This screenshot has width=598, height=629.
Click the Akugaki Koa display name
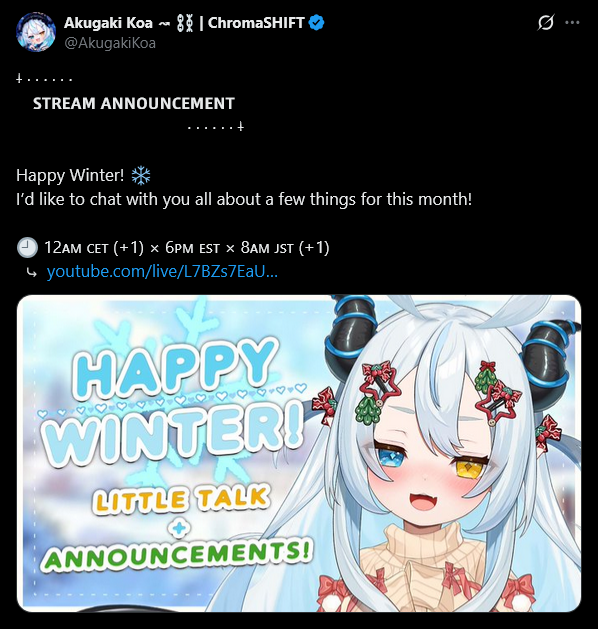coord(108,23)
